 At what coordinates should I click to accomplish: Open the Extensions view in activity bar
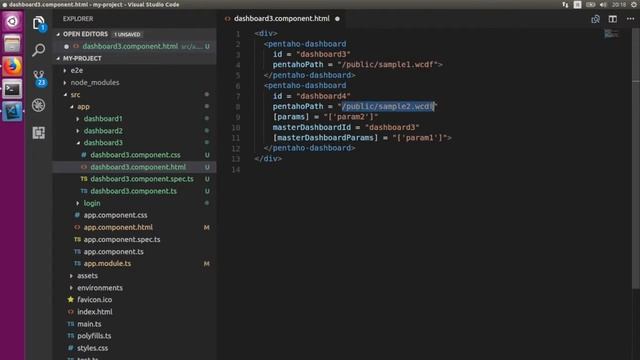tap(39, 132)
